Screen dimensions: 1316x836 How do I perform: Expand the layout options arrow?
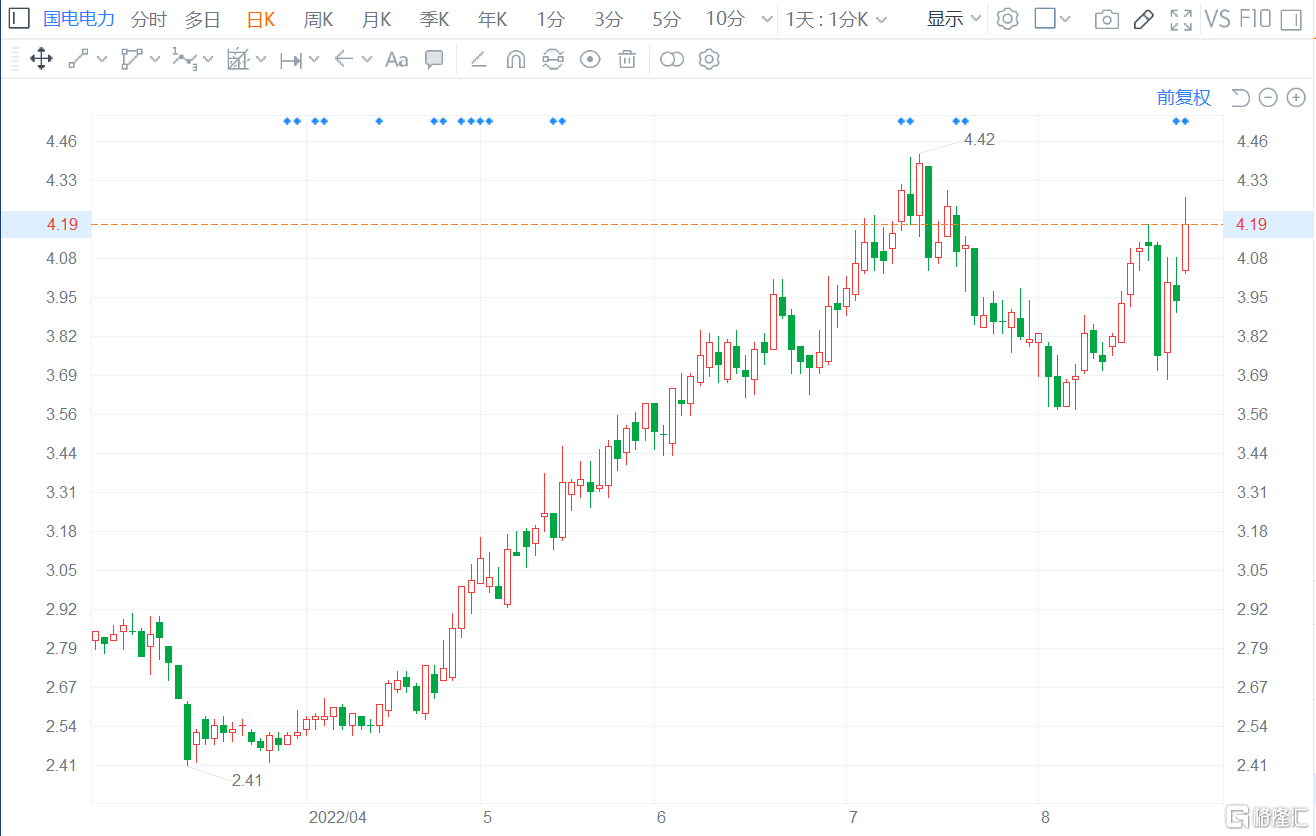coord(1065,19)
